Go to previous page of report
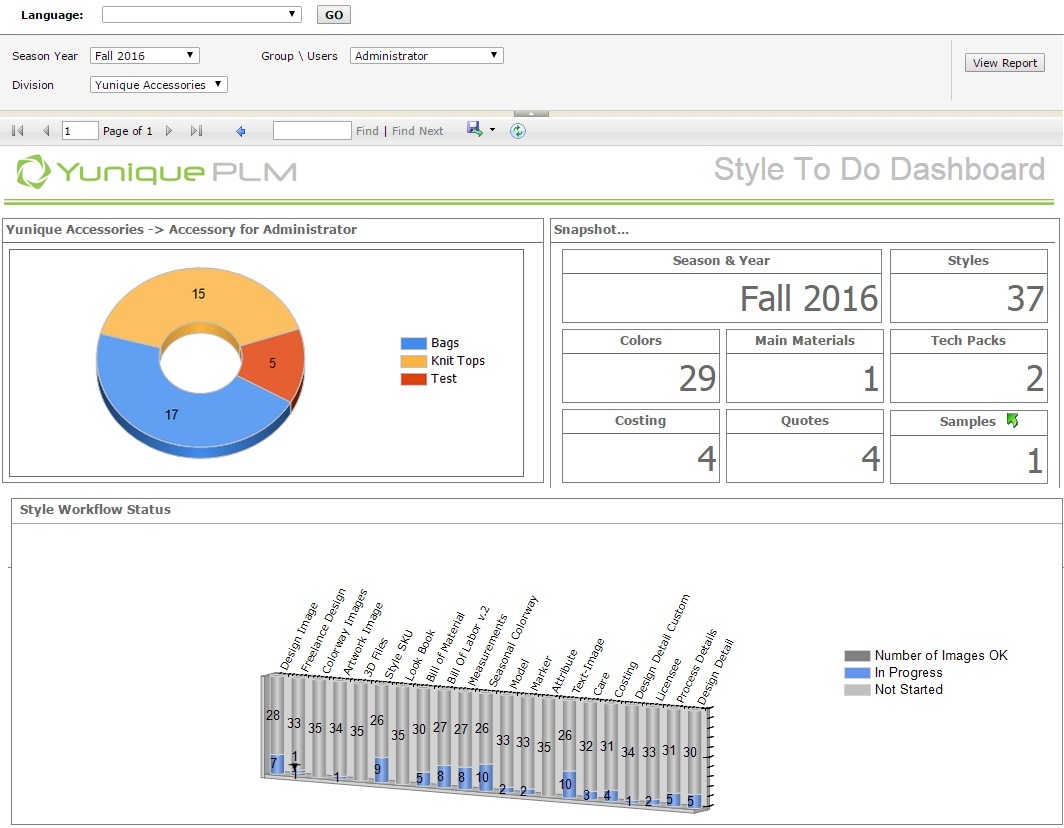Screen dimensions: 1064x828 point(46,131)
